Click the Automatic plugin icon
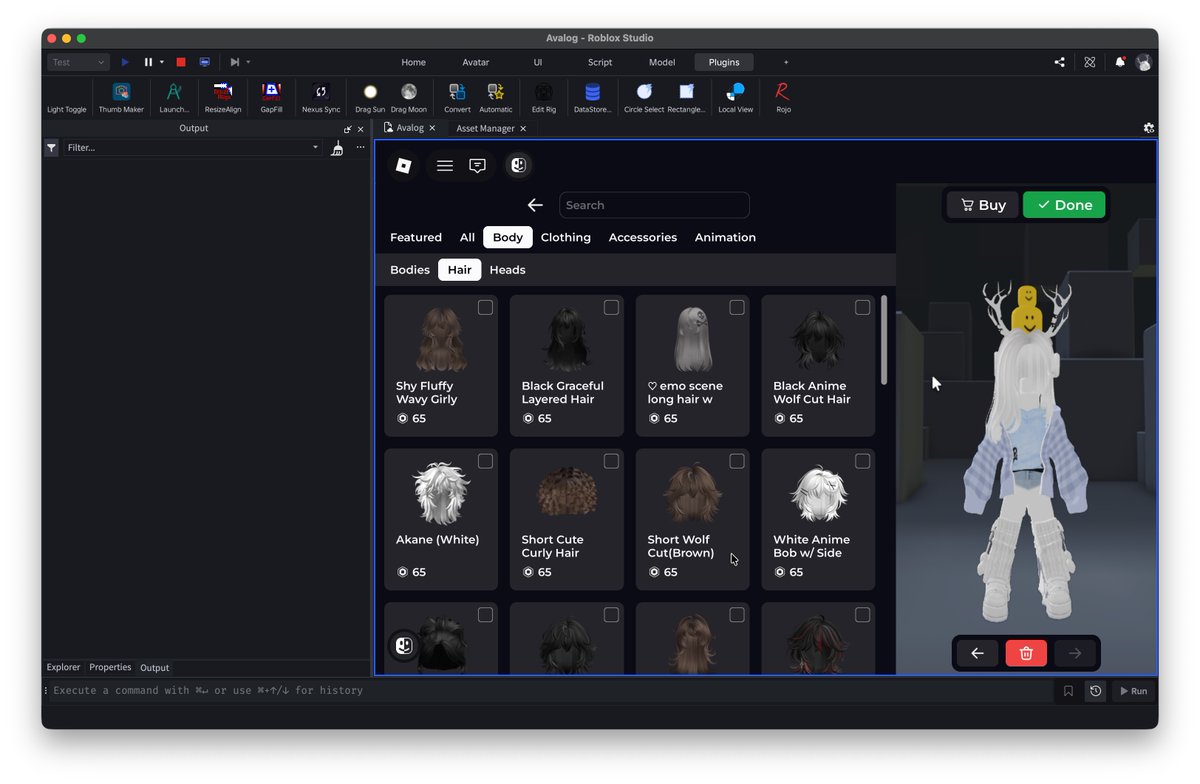 click(496, 98)
